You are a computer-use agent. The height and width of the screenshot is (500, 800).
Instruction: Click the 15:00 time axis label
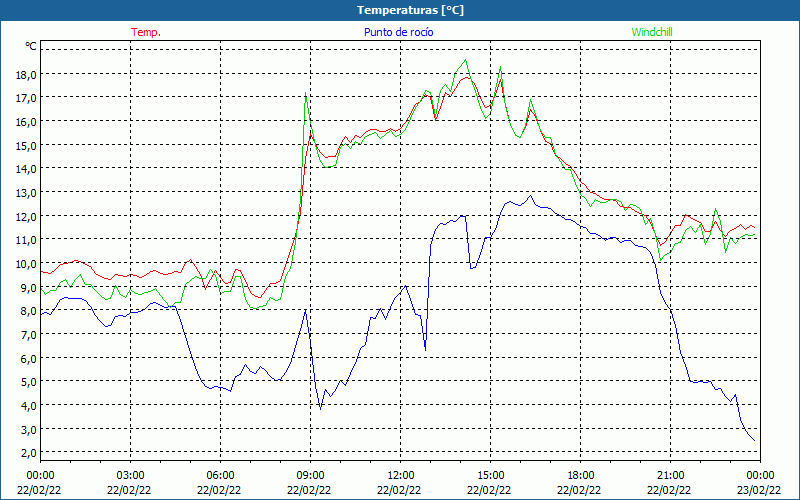tap(490, 476)
